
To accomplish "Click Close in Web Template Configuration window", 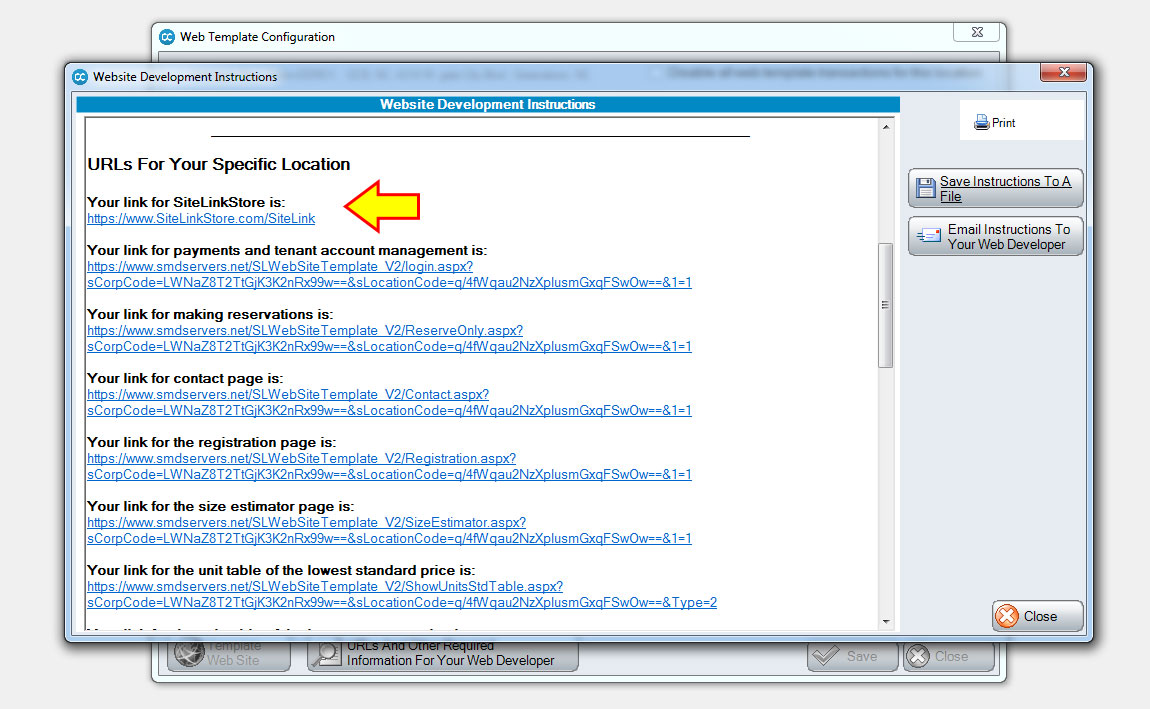I will pyautogui.click(x=949, y=656).
